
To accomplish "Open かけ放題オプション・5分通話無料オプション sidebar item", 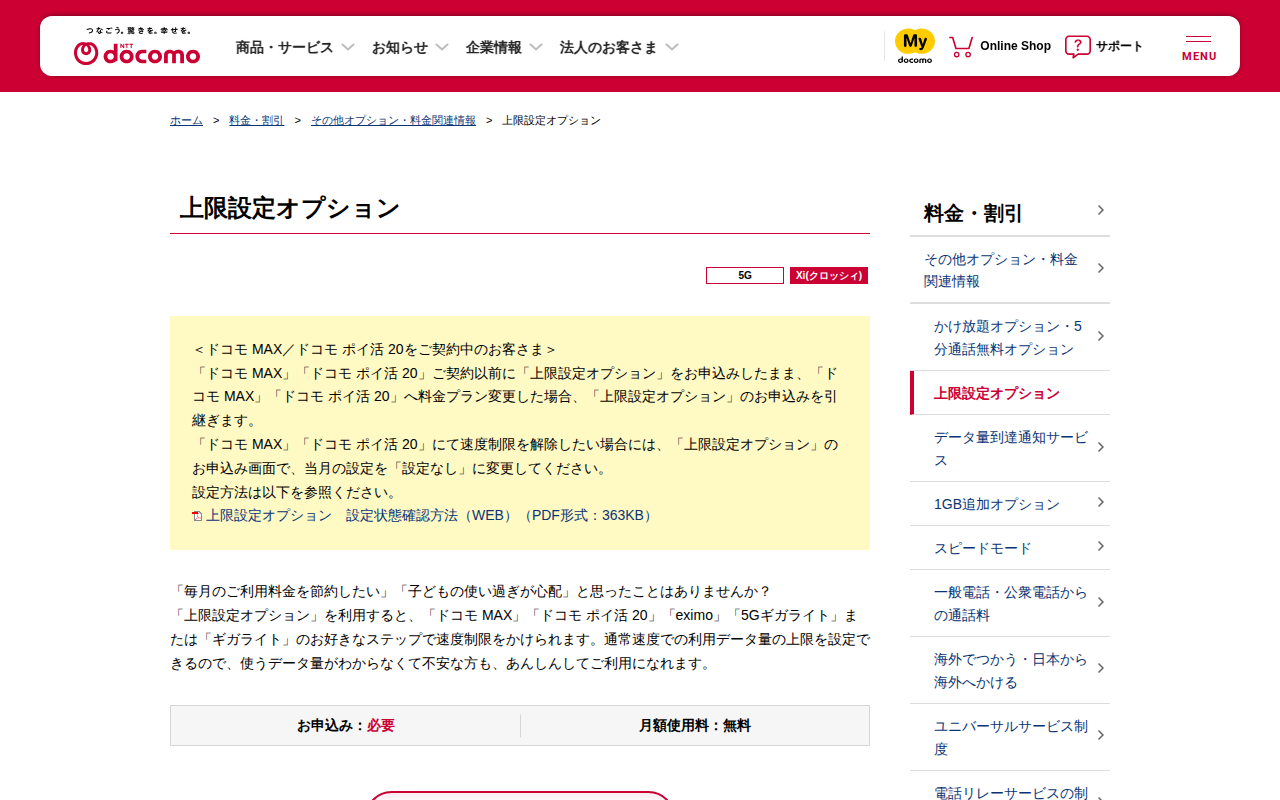I will coord(1010,337).
